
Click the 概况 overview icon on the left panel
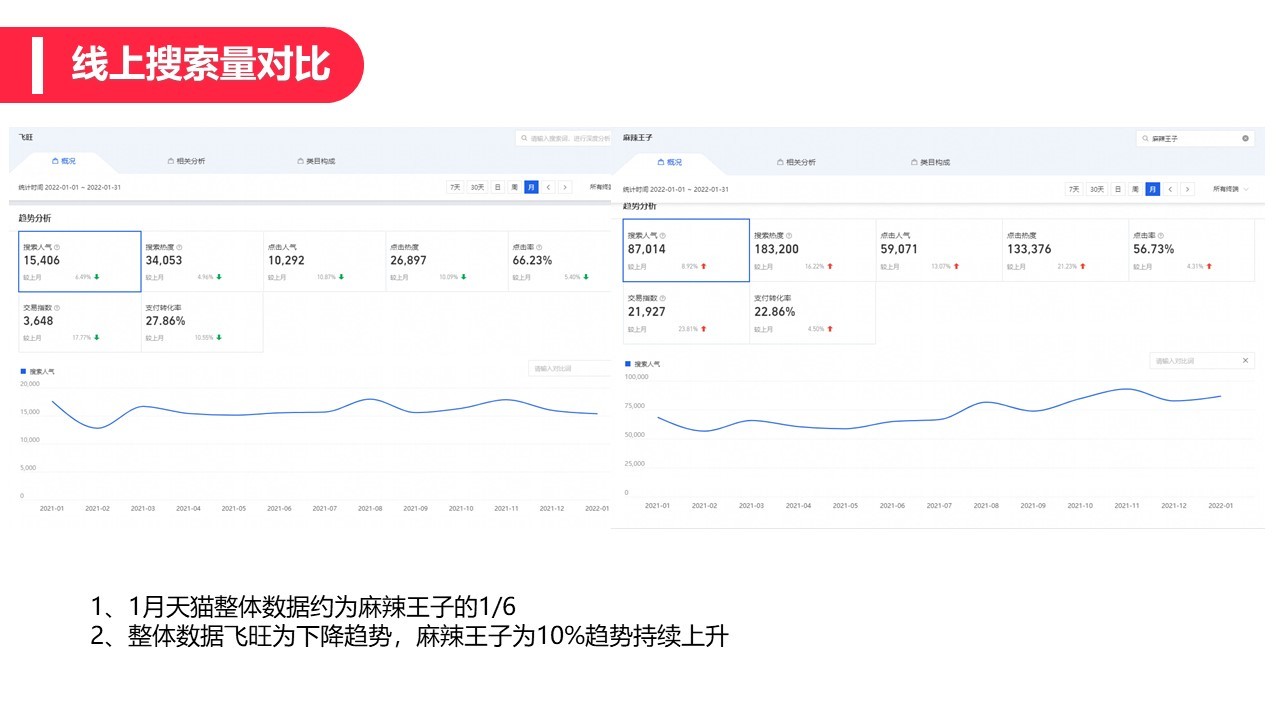54,161
